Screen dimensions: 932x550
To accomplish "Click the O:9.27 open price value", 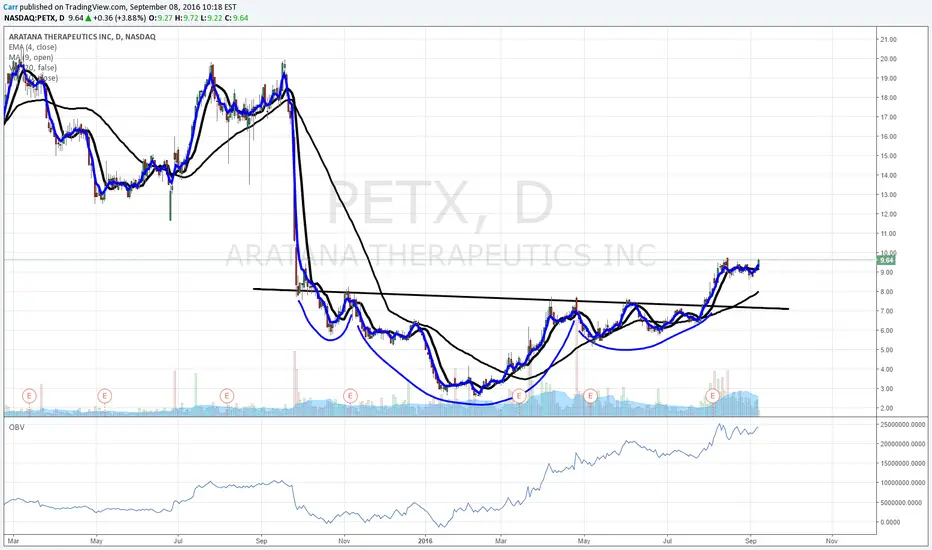I will [x=160, y=18].
